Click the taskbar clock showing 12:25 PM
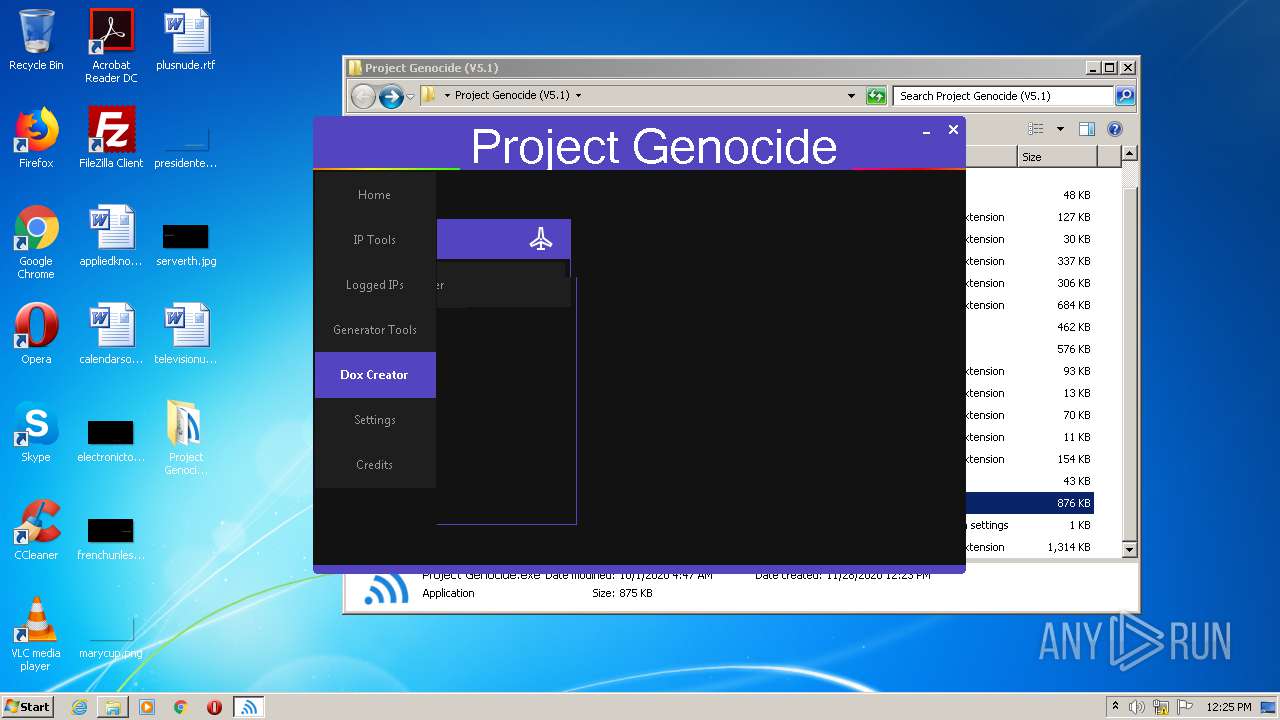 tap(1228, 707)
